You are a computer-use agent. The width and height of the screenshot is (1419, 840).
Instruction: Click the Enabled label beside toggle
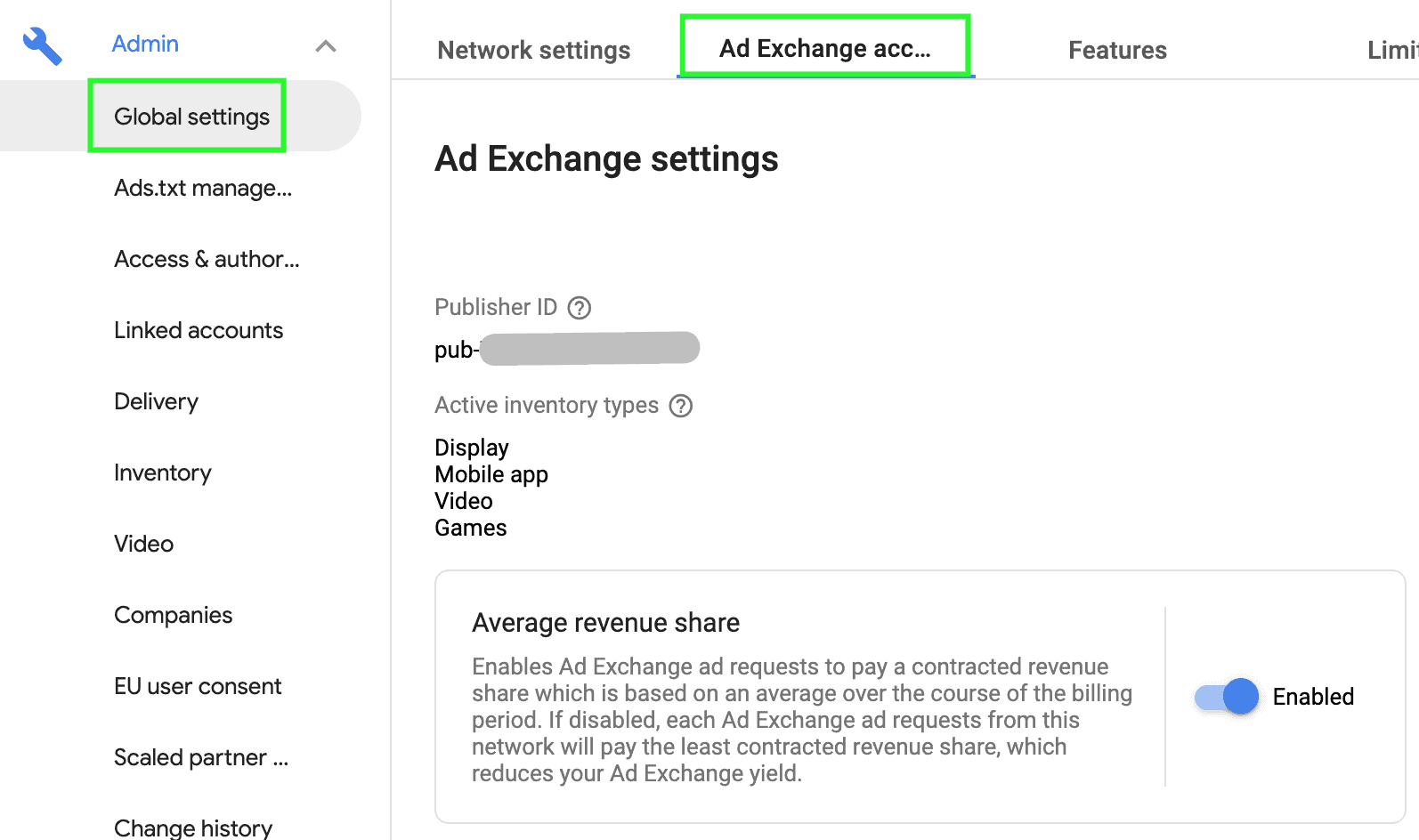1313,697
